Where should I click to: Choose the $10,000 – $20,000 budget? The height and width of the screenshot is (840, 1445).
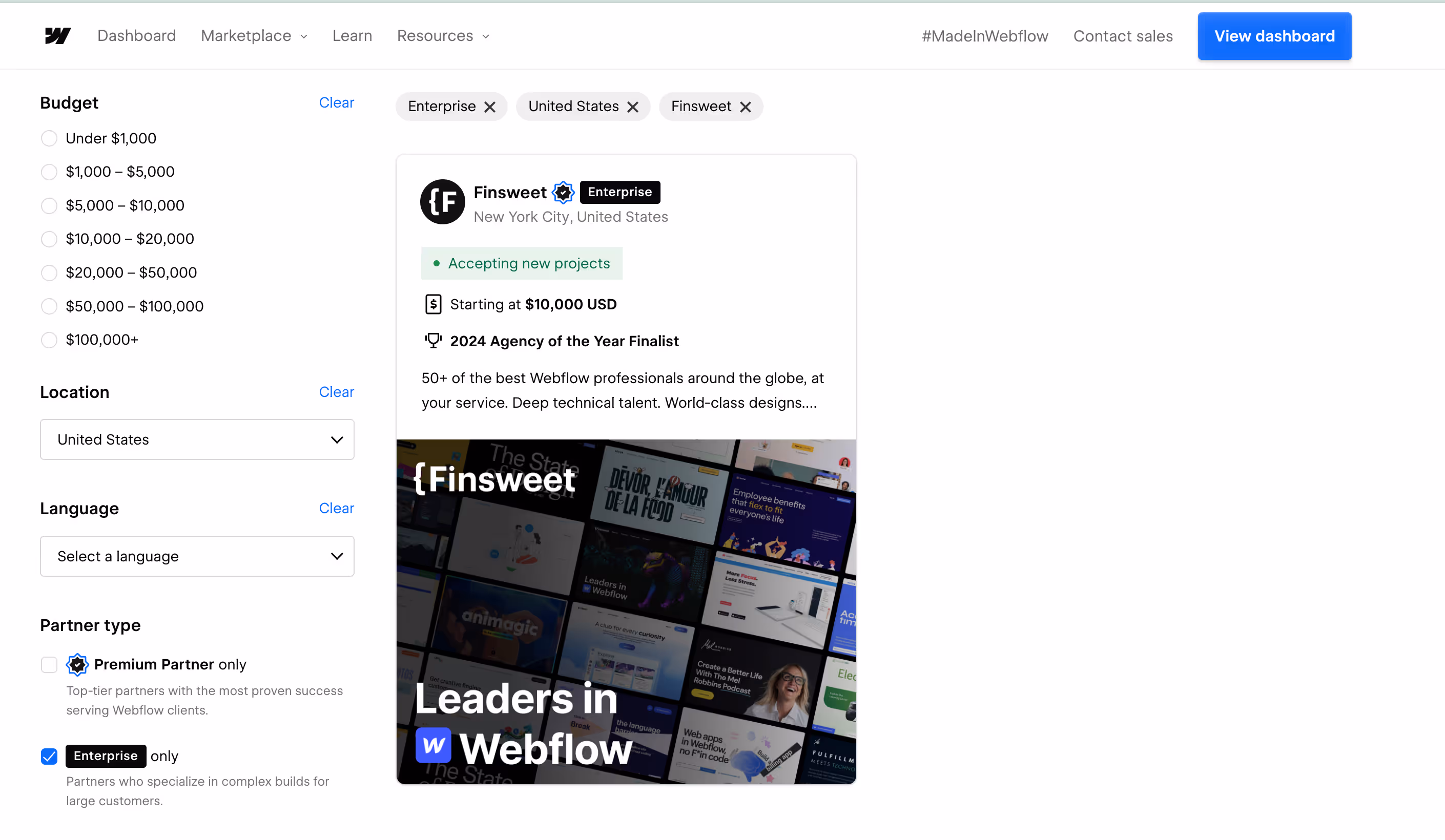tap(49, 239)
